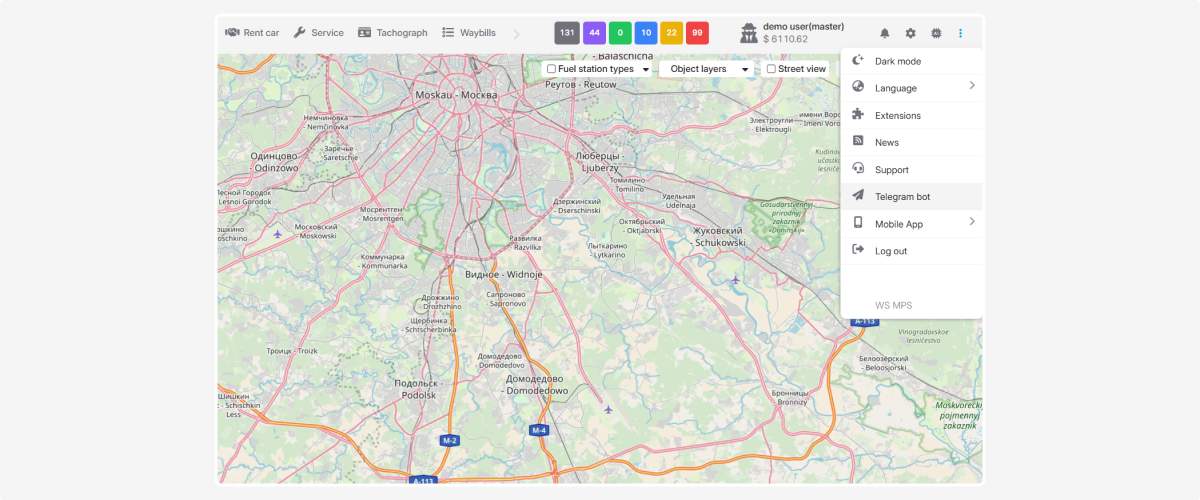The width and height of the screenshot is (1200, 500).
Task: Click the notifications bell icon
Action: (x=884, y=33)
